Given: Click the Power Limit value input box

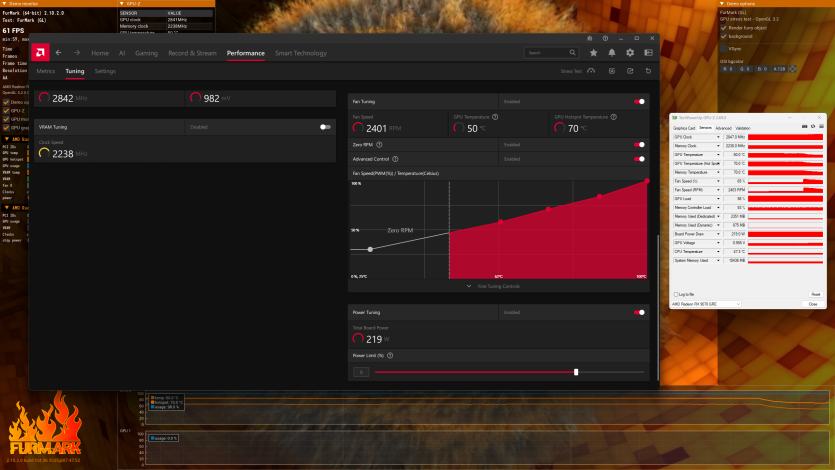Looking at the screenshot, I should click(361, 372).
